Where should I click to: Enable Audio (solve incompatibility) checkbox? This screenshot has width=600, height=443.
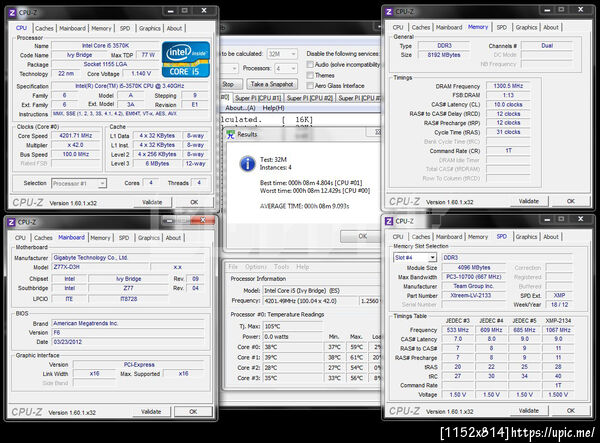pyautogui.click(x=310, y=64)
